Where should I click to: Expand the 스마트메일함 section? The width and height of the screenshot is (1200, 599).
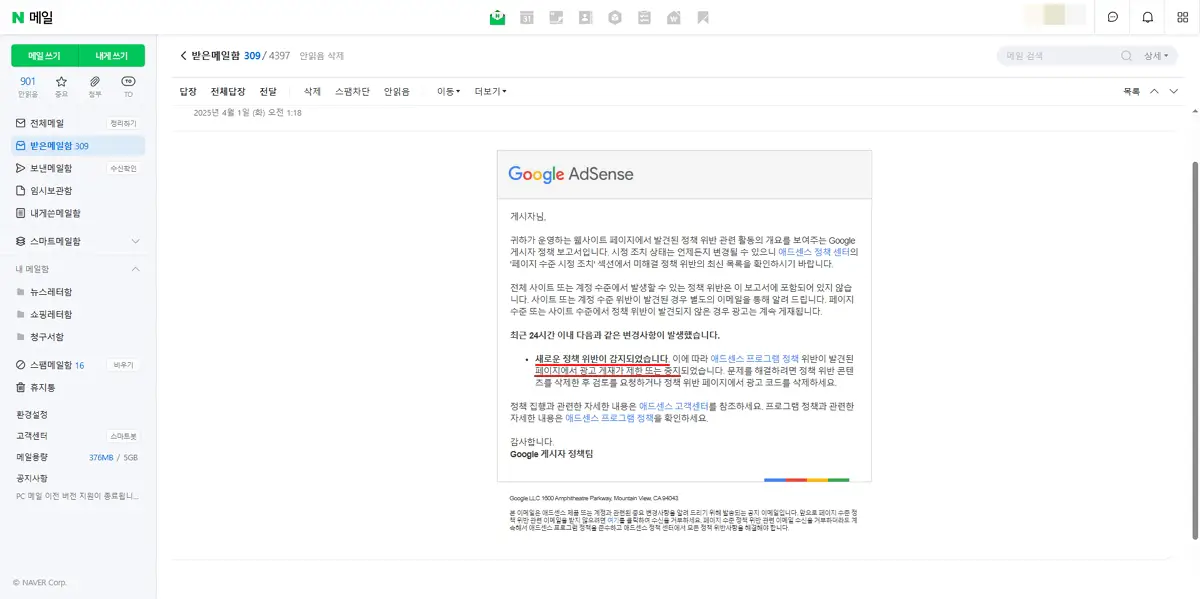[x=135, y=241]
